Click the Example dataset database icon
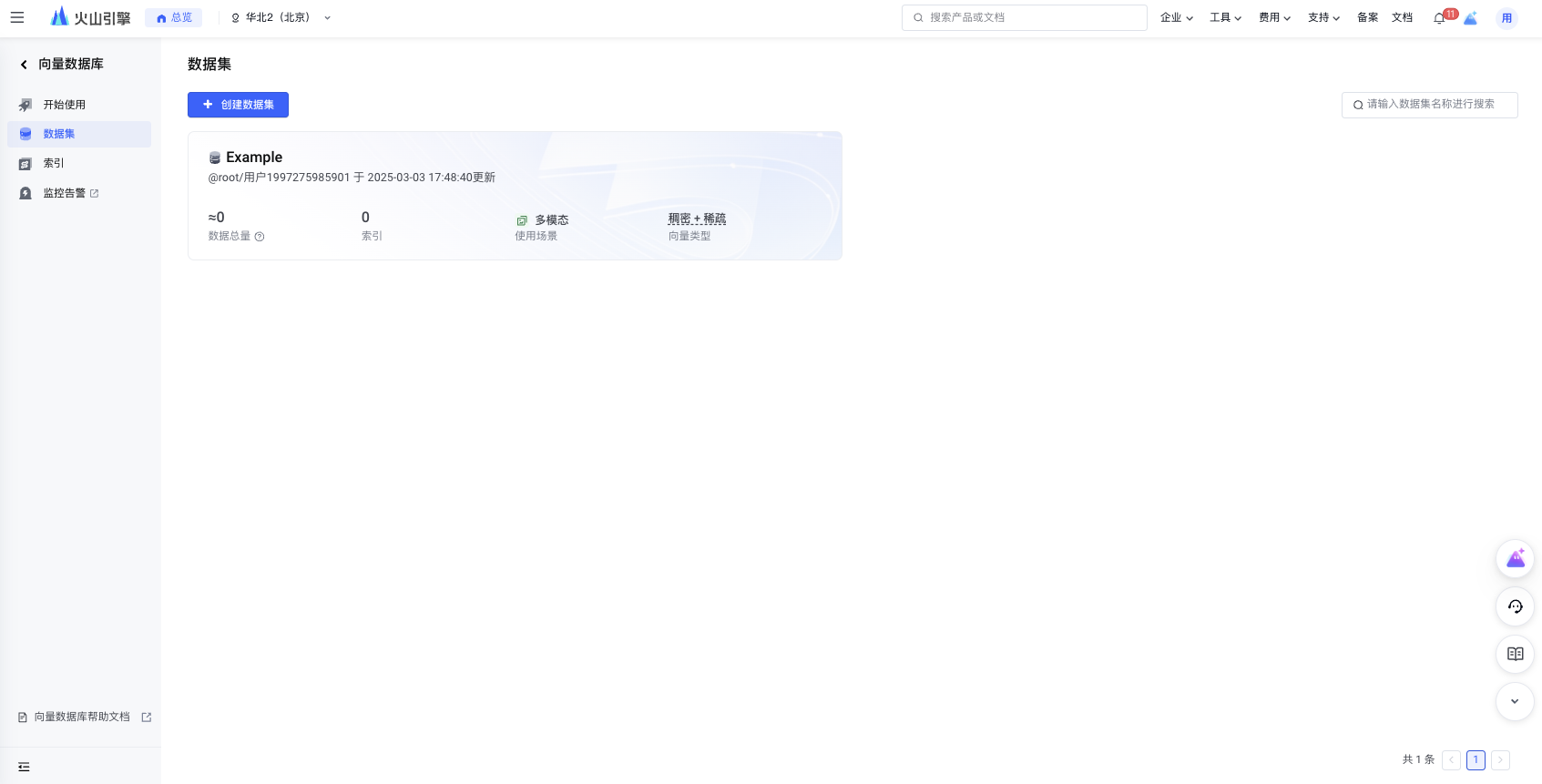This screenshot has width=1542, height=784. click(x=215, y=158)
